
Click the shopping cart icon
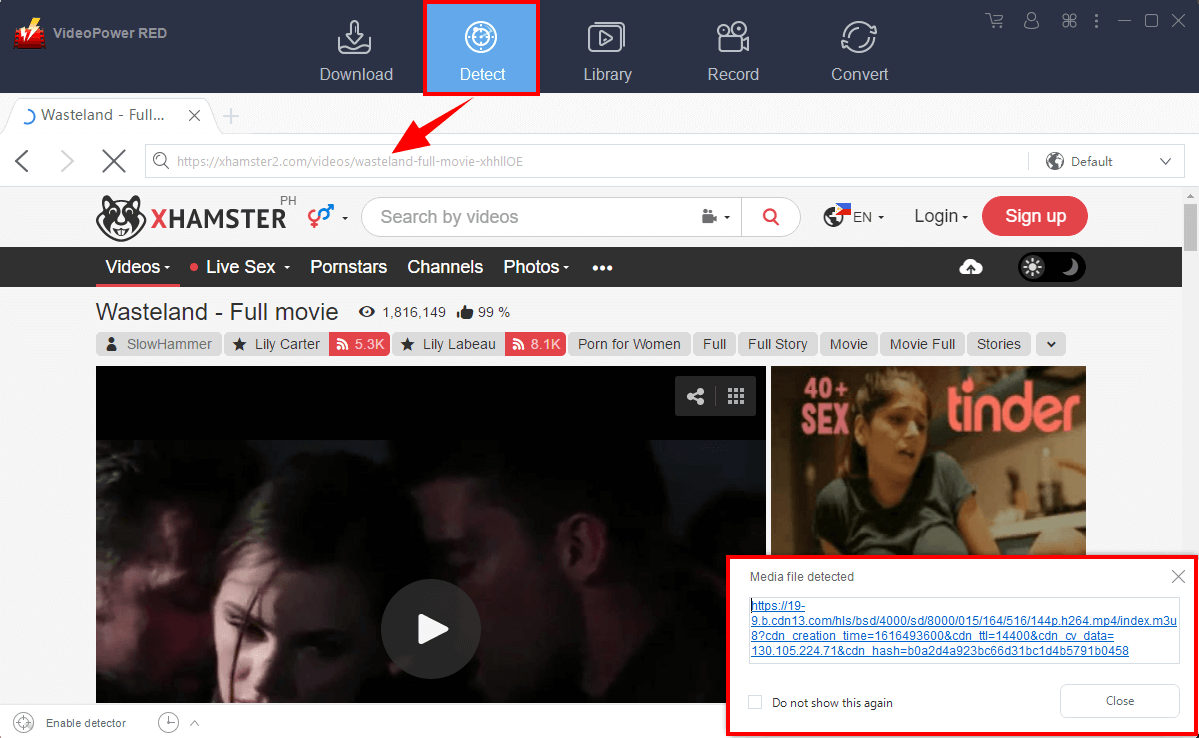pyautogui.click(x=994, y=21)
